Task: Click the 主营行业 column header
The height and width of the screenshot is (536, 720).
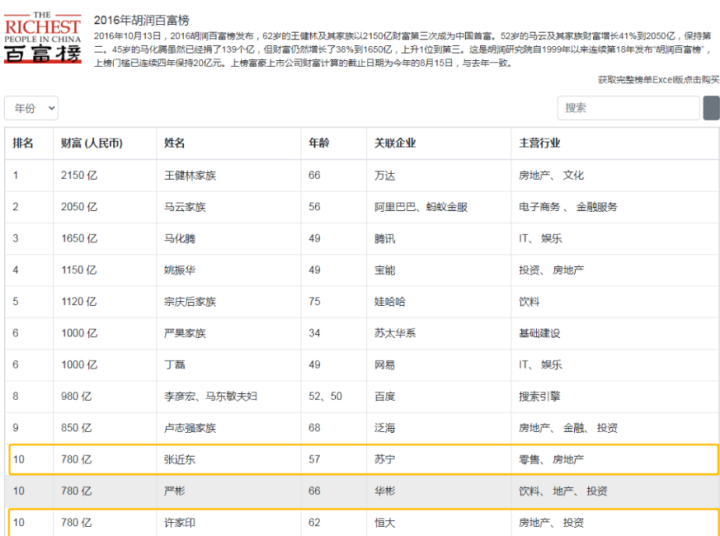Action: (540, 143)
